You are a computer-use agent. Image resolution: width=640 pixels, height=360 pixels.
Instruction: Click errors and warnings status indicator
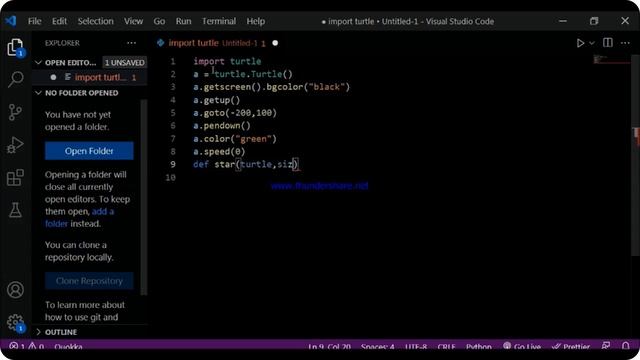[27, 346]
